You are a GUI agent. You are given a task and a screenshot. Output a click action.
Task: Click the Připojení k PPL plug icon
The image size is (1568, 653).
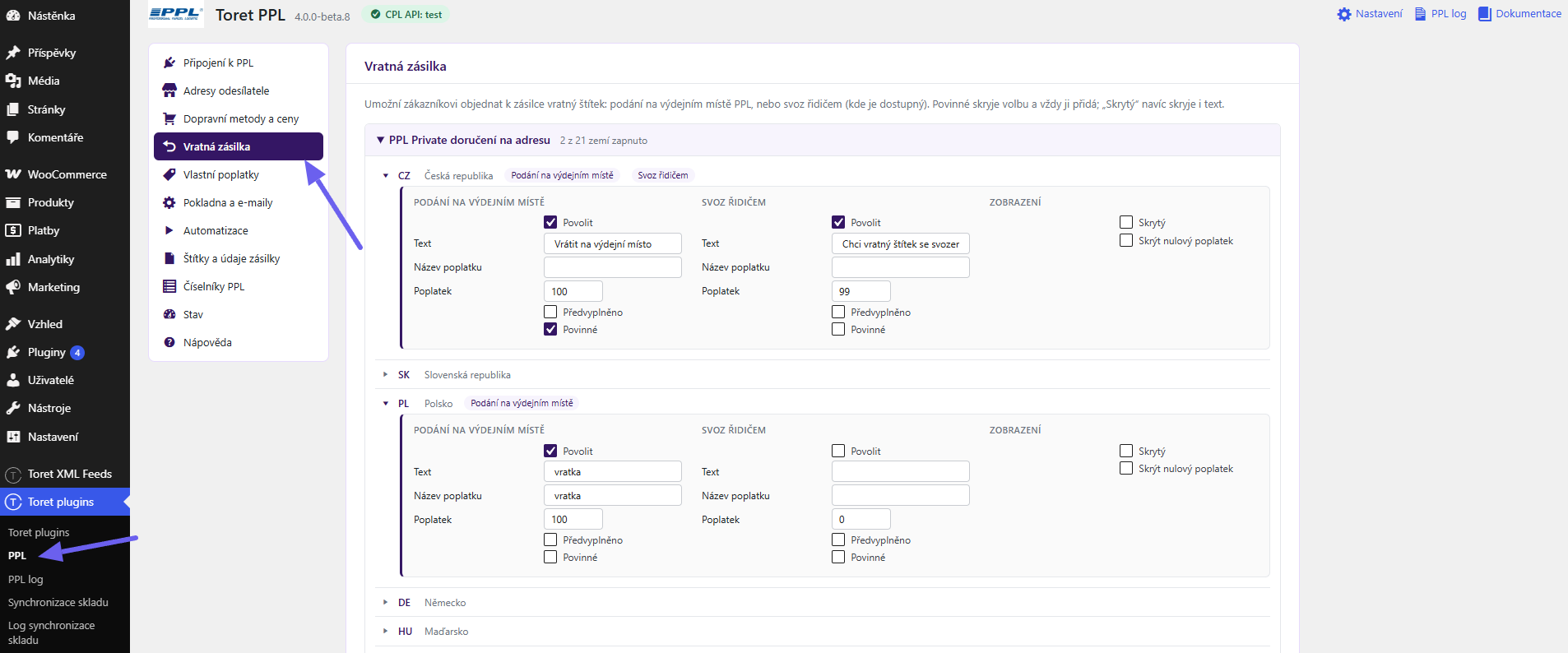coord(169,63)
